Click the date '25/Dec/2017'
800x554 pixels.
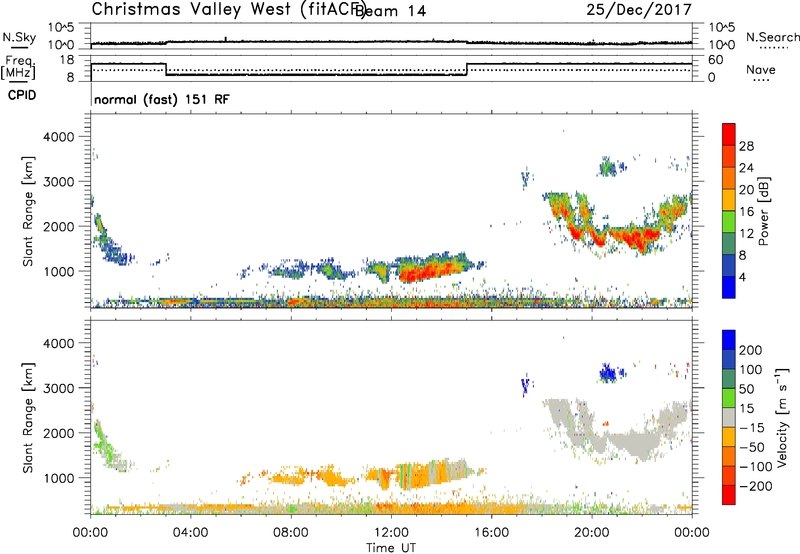point(639,10)
